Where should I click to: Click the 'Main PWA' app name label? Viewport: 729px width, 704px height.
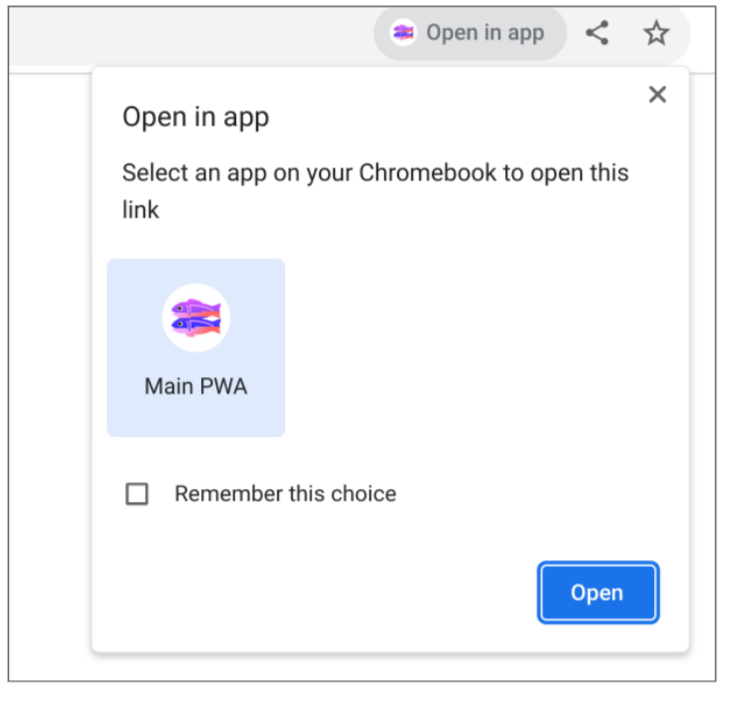(196, 386)
